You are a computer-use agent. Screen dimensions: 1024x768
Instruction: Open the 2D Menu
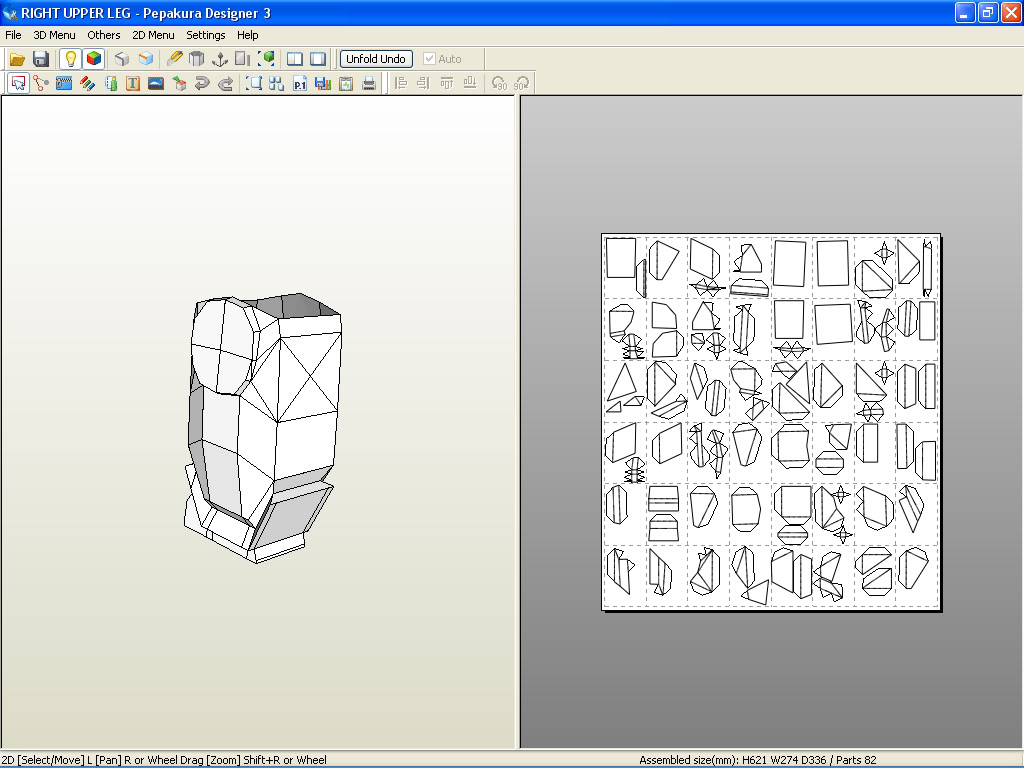[x=153, y=35]
